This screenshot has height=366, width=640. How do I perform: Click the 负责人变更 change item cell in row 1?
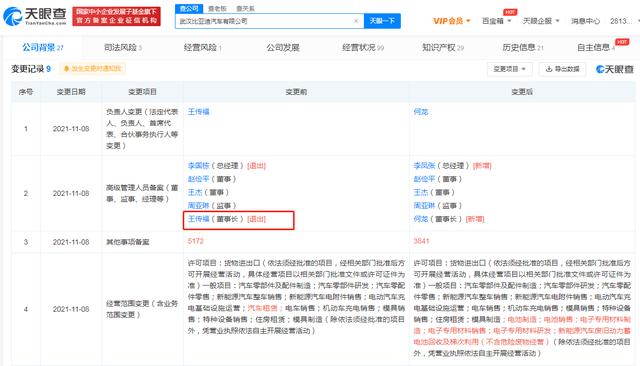pyautogui.click(x=142, y=129)
